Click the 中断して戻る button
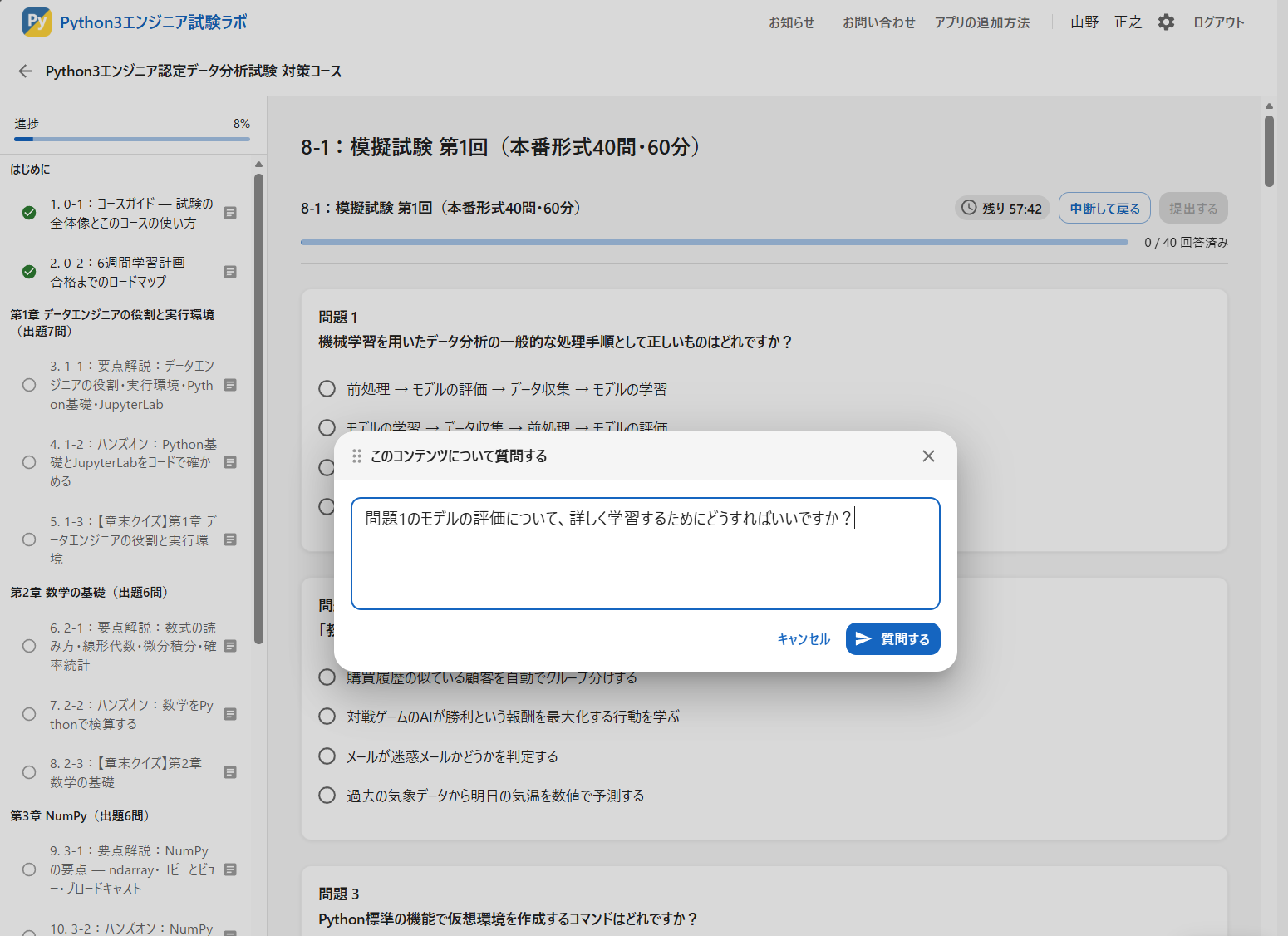Screen dimensions: 1288x936 1104,208
